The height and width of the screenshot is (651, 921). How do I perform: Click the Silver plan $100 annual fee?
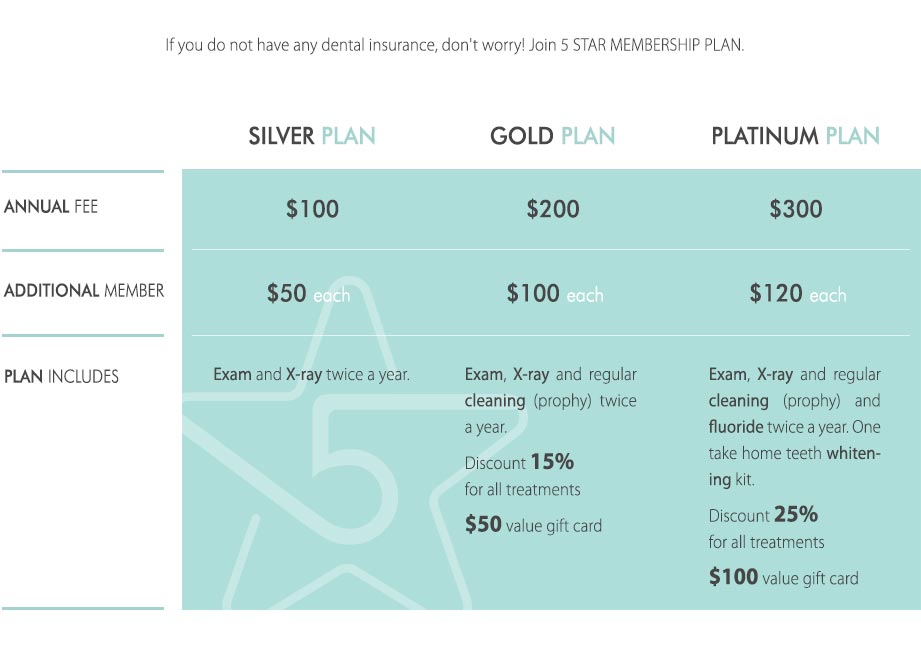pyautogui.click(x=312, y=209)
